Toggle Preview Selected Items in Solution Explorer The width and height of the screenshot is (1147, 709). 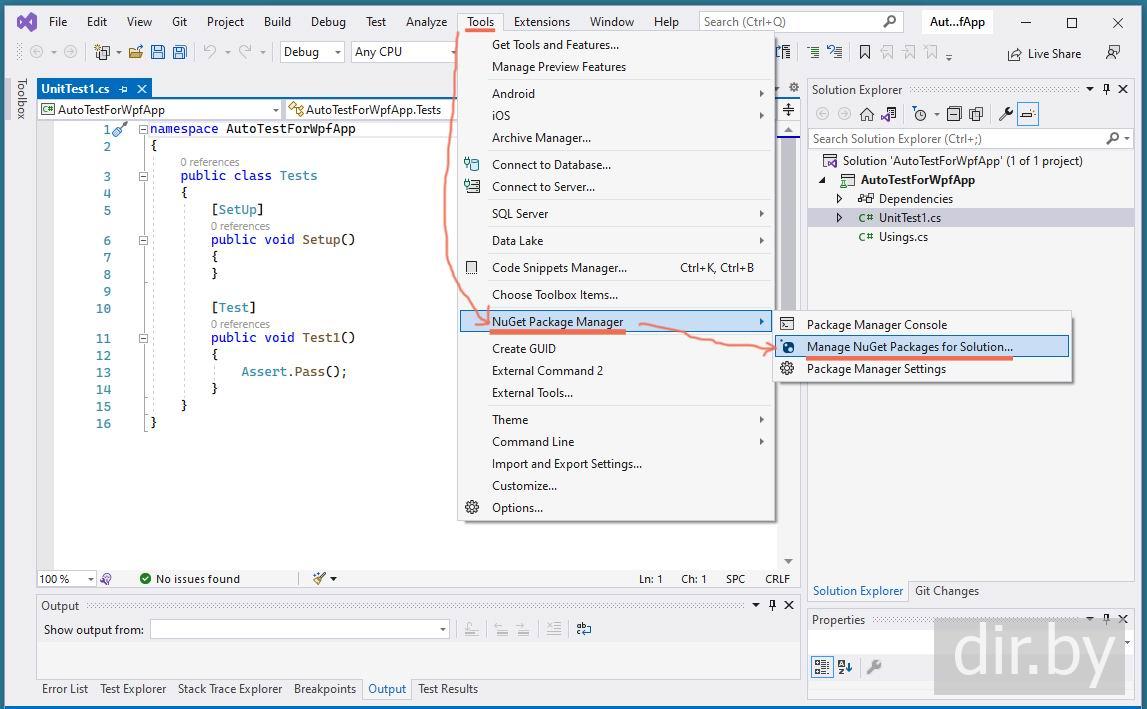click(x=1029, y=115)
